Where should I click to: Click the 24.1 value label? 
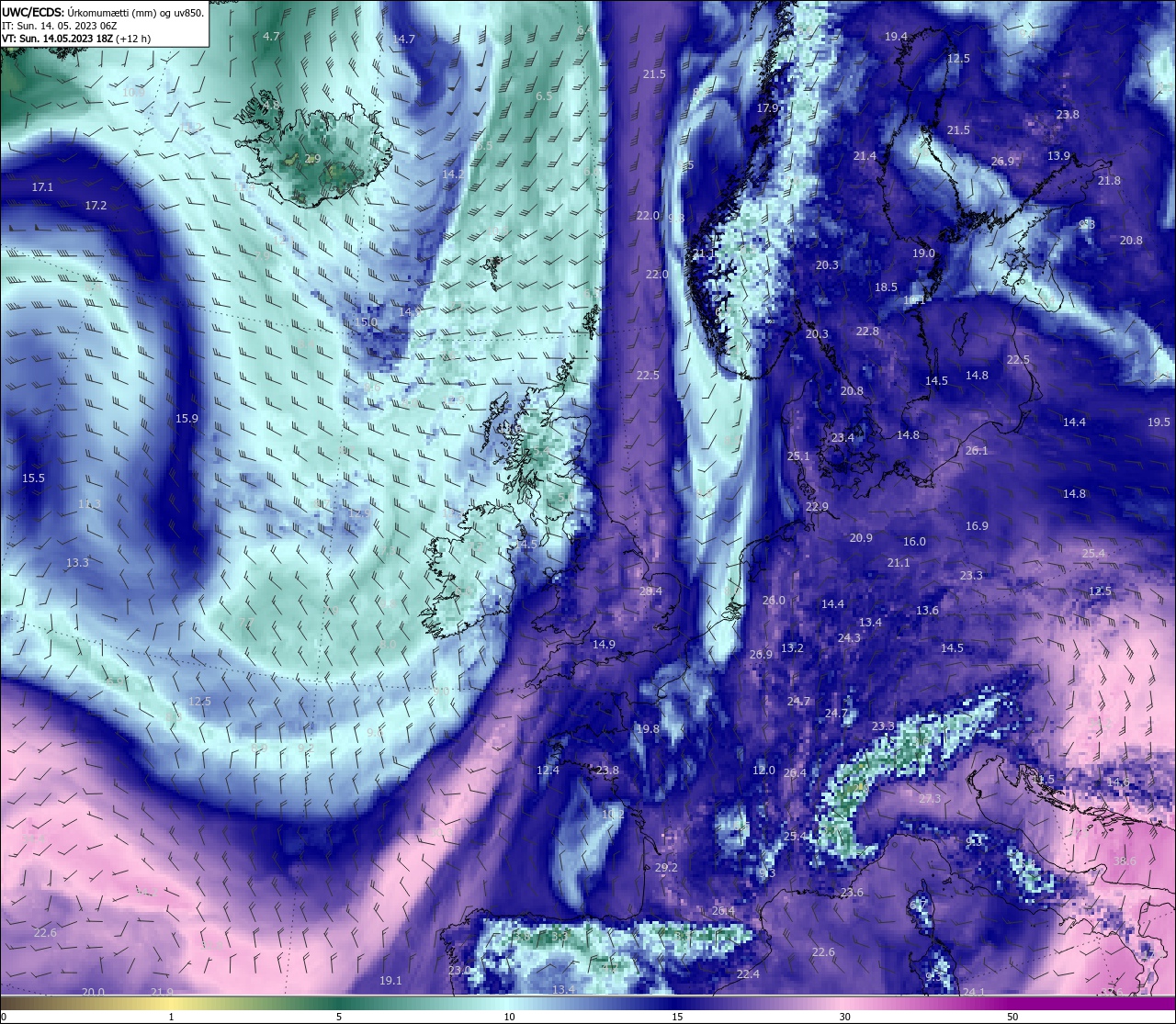pos(974,991)
